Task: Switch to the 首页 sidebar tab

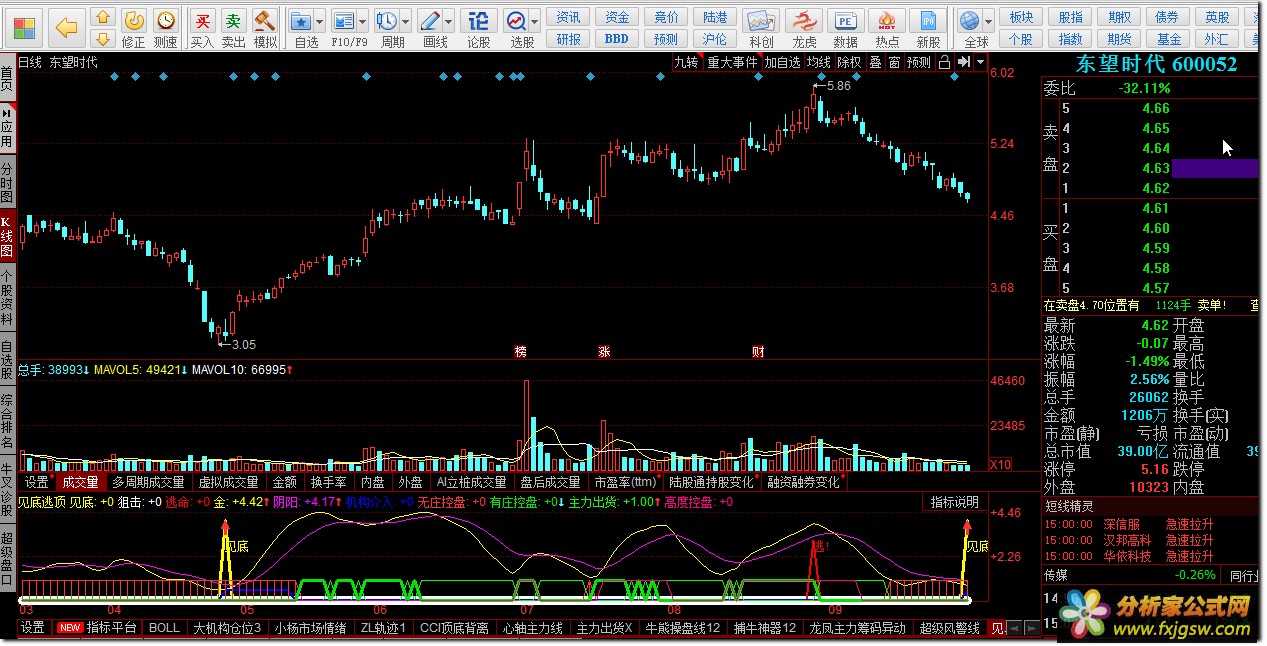Action: coord(7,79)
